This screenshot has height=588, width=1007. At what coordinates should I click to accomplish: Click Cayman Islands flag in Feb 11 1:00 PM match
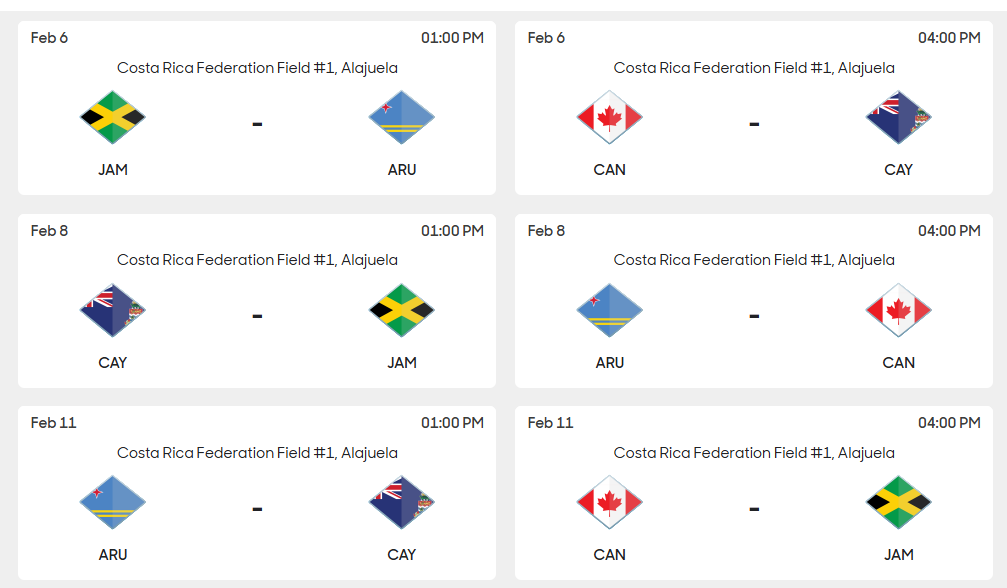pos(401,503)
